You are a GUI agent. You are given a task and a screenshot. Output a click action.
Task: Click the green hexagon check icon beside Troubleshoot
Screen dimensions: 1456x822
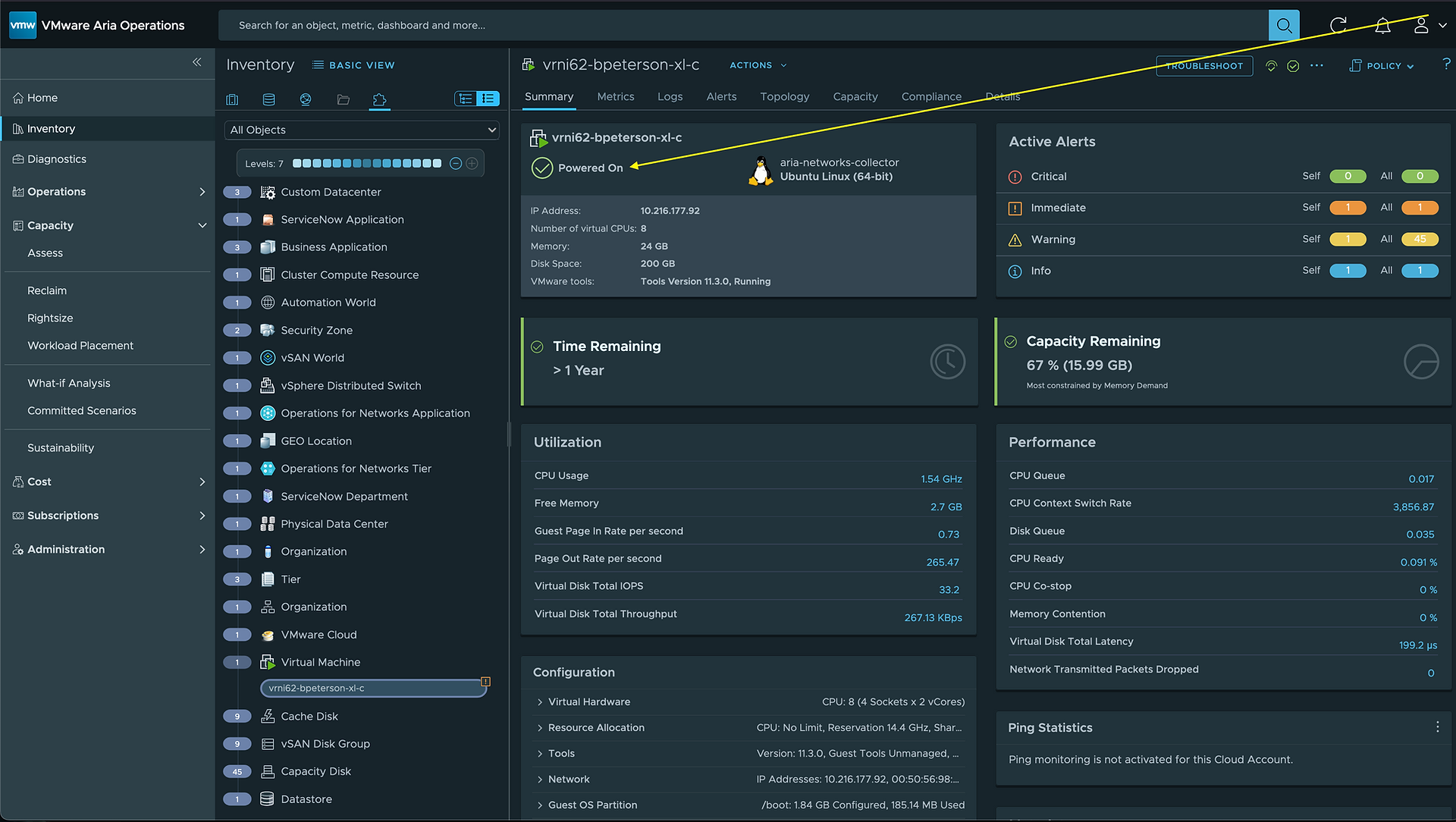1293,66
